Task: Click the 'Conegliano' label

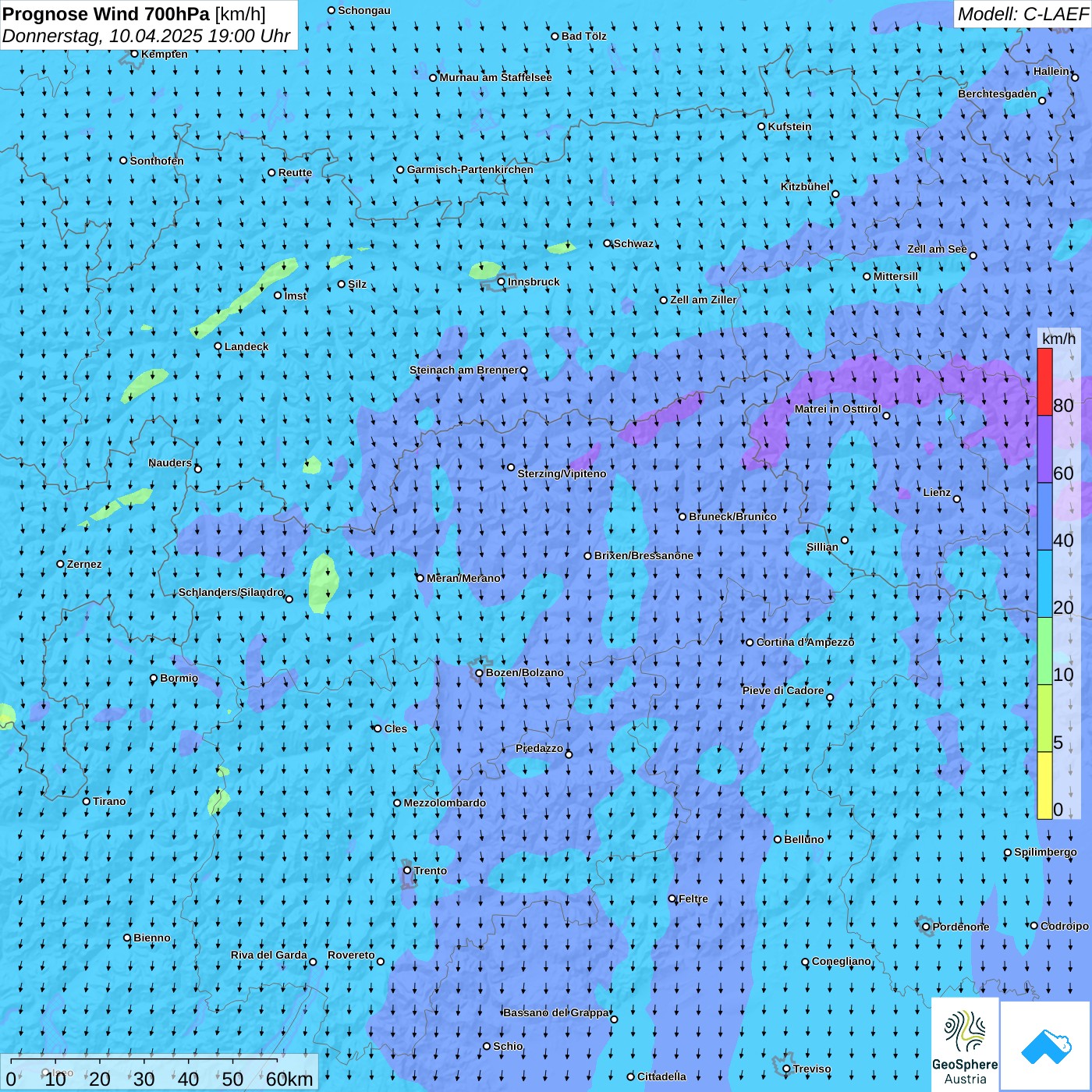Action: point(841,961)
